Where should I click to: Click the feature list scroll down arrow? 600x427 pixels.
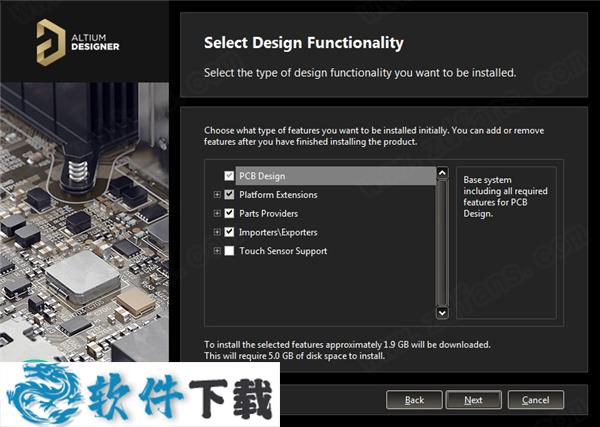(442, 313)
